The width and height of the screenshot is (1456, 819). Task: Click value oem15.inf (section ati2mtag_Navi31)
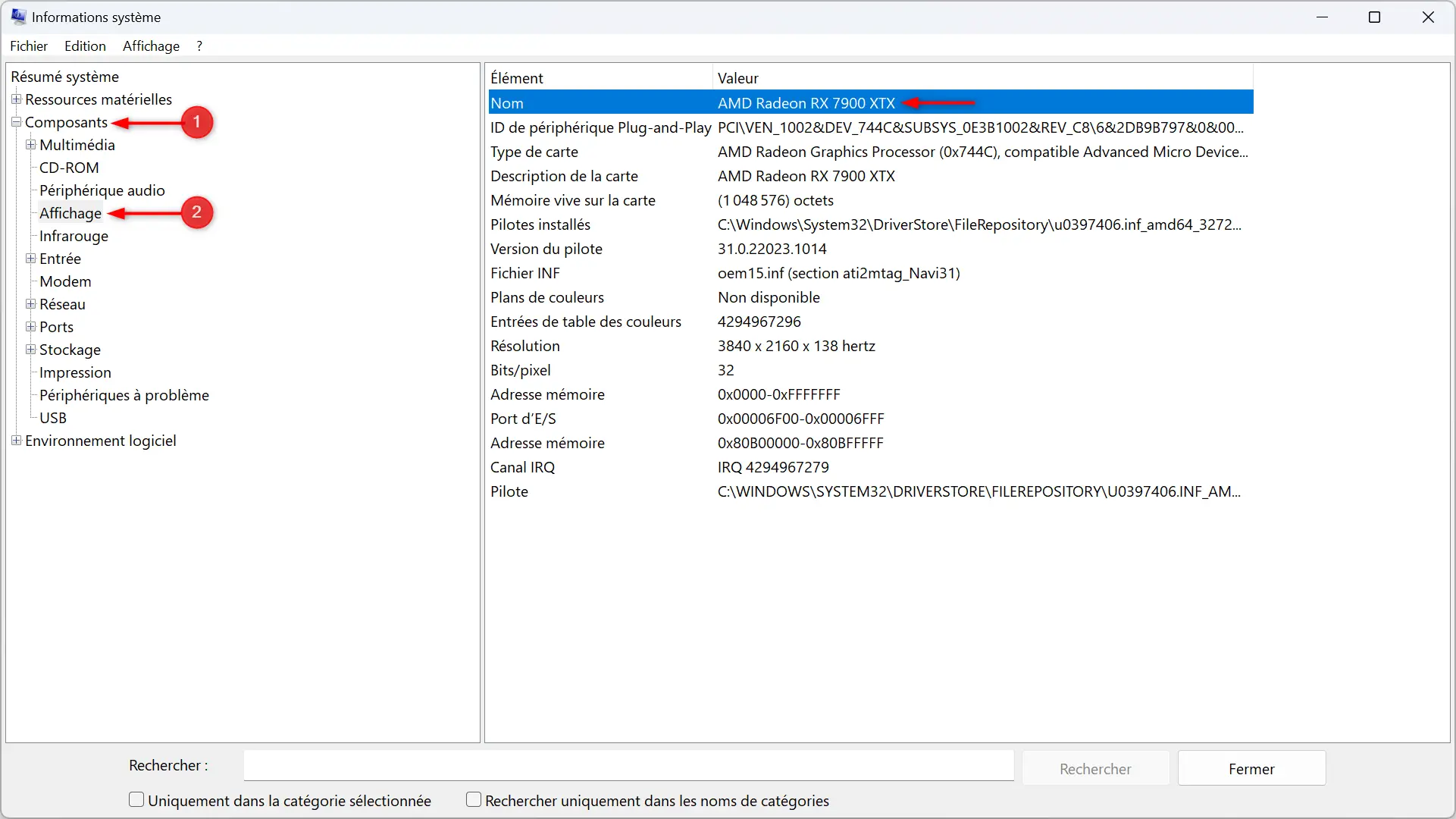(838, 273)
